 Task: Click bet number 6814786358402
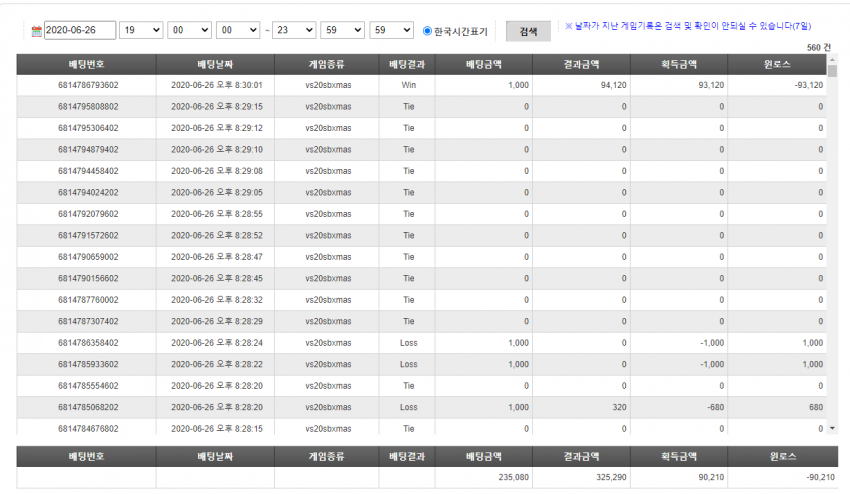click(88, 343)
